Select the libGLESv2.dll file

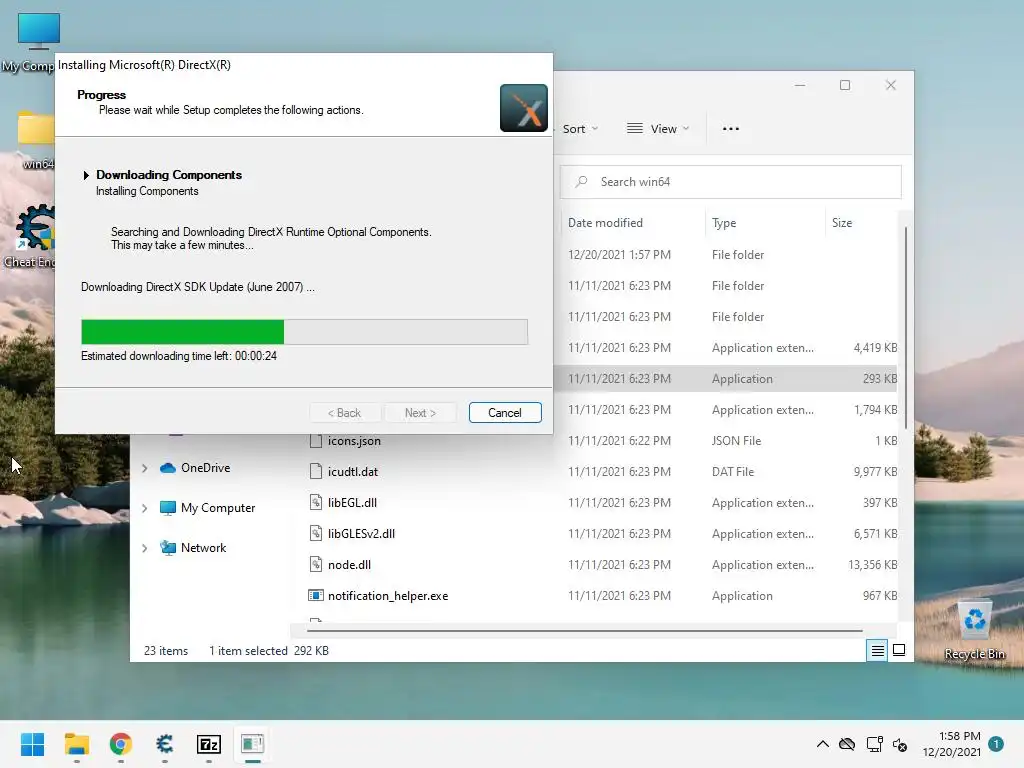point(361,534)
